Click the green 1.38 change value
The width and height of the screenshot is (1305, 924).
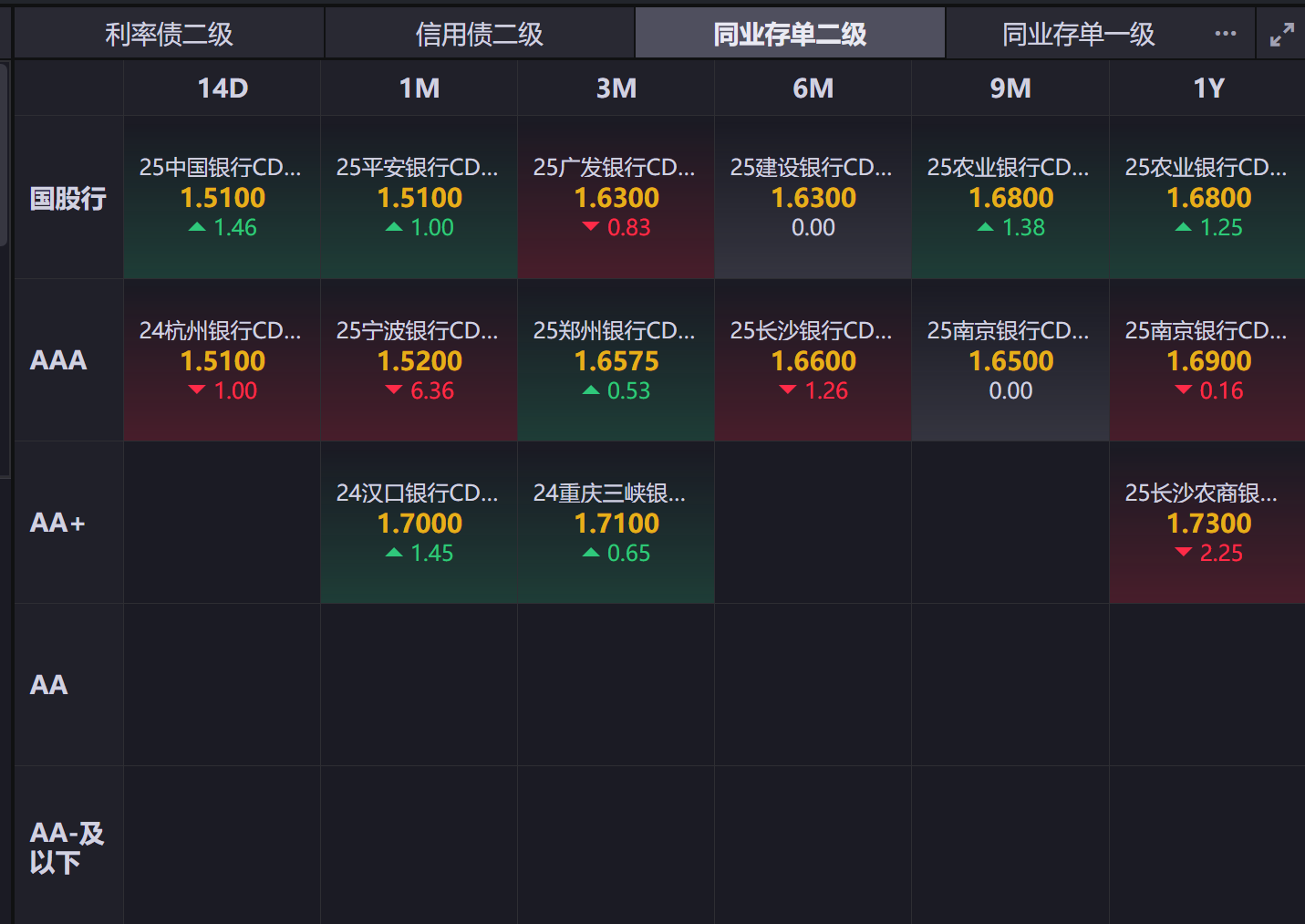(1023, 228)
